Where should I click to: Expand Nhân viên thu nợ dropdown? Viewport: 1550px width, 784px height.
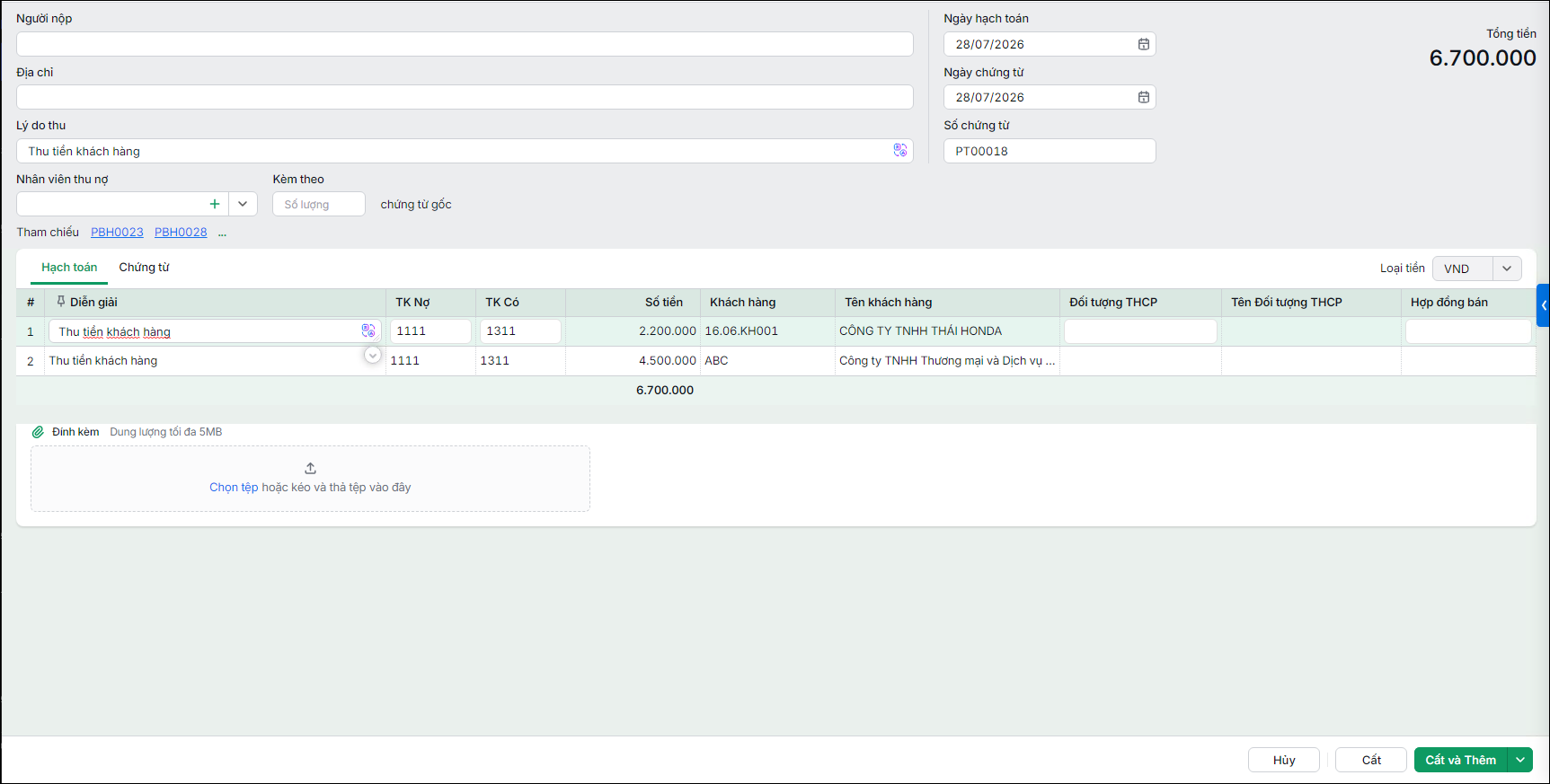[243, 204]
